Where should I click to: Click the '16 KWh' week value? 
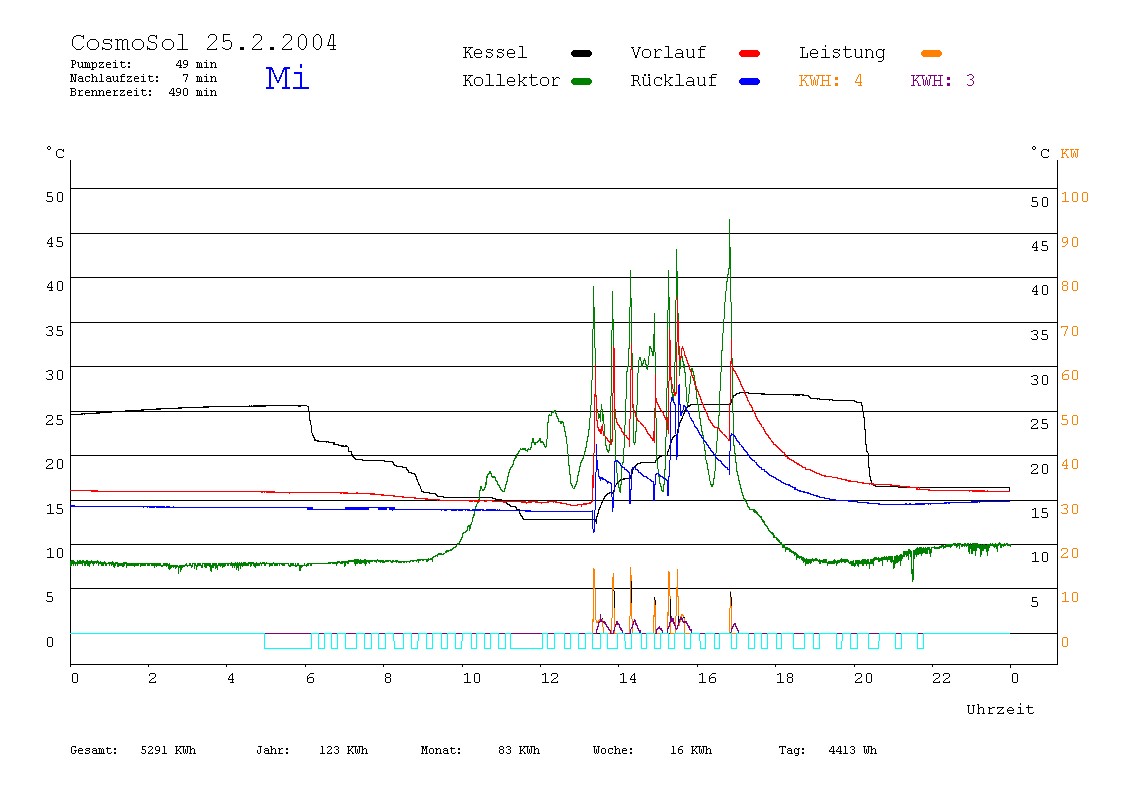tap(690, 750)
